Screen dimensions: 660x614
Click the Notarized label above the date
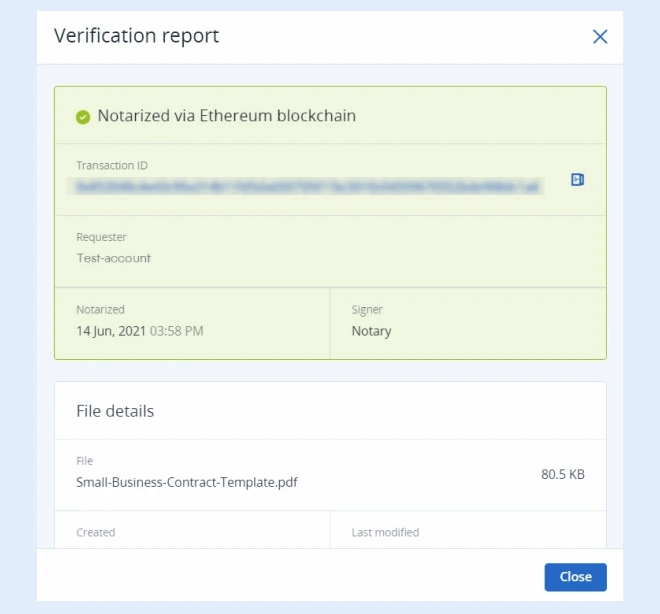click(100, 310)
